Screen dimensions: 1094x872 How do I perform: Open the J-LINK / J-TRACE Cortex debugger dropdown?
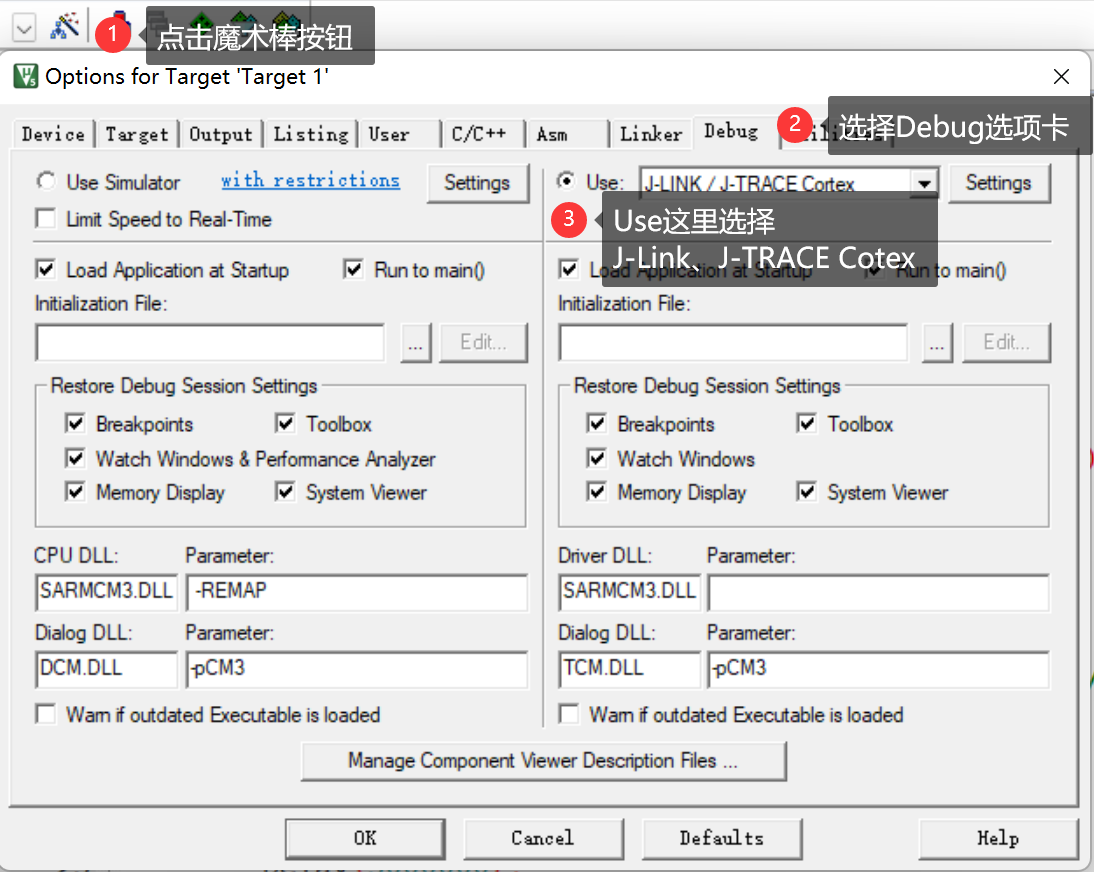(x=925, y=183)
